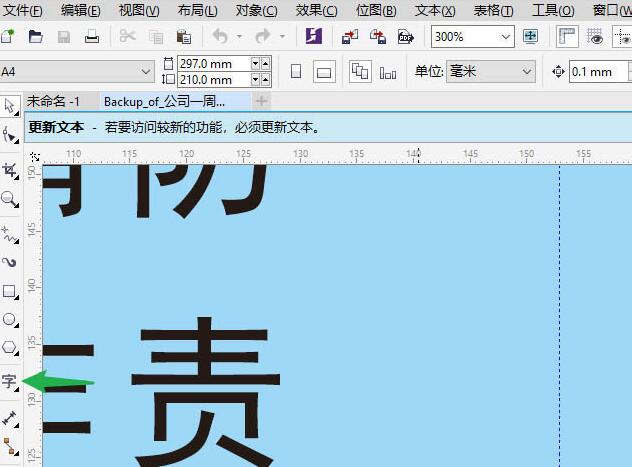
Task: Select the Freehand curve tool
Action: (10, 235)
